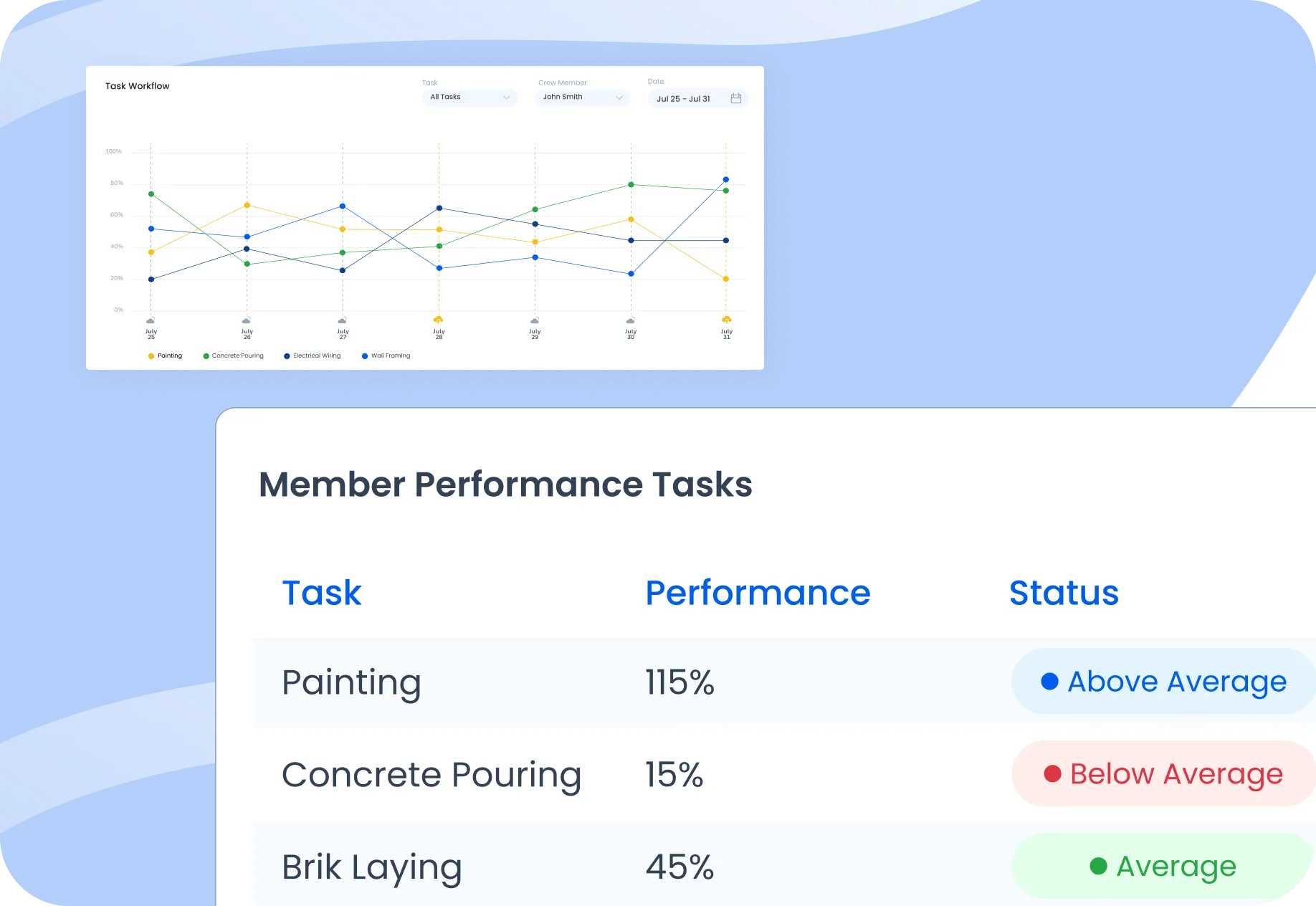Toggle the Wall Framing legend item
The image size is (1316, 906).
tap(387, 356)
